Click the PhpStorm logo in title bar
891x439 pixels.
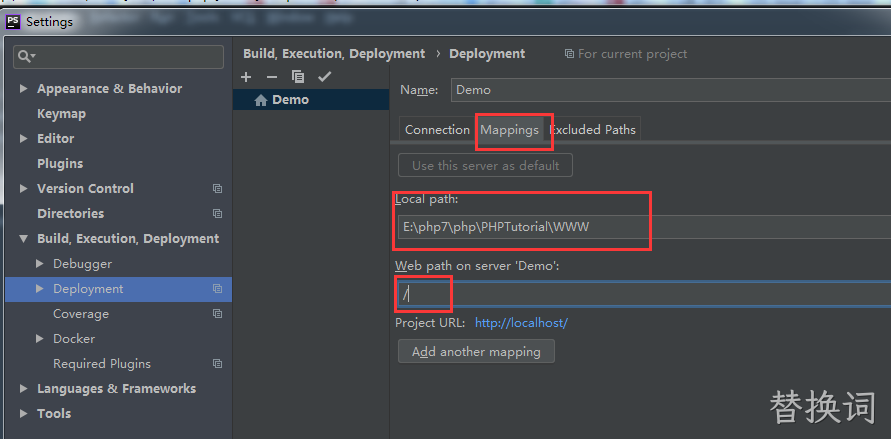[x=13, y=22]
